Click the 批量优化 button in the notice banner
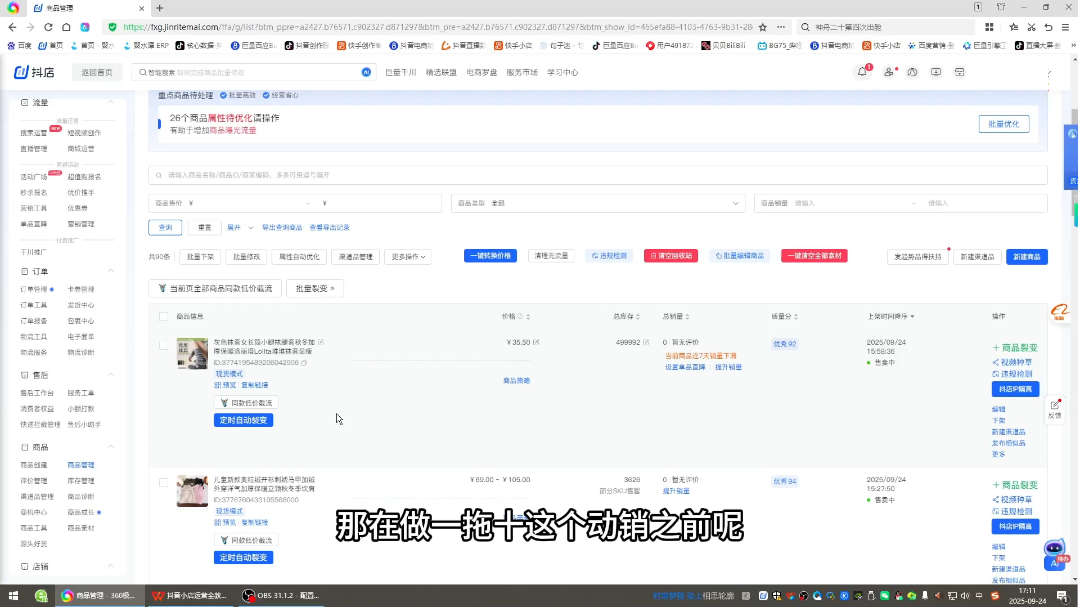 point(1003,123)
